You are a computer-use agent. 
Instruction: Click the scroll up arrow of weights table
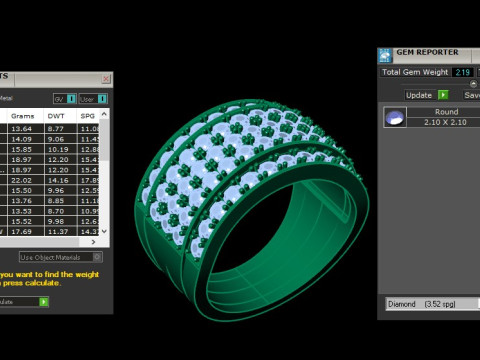point(104,114)
